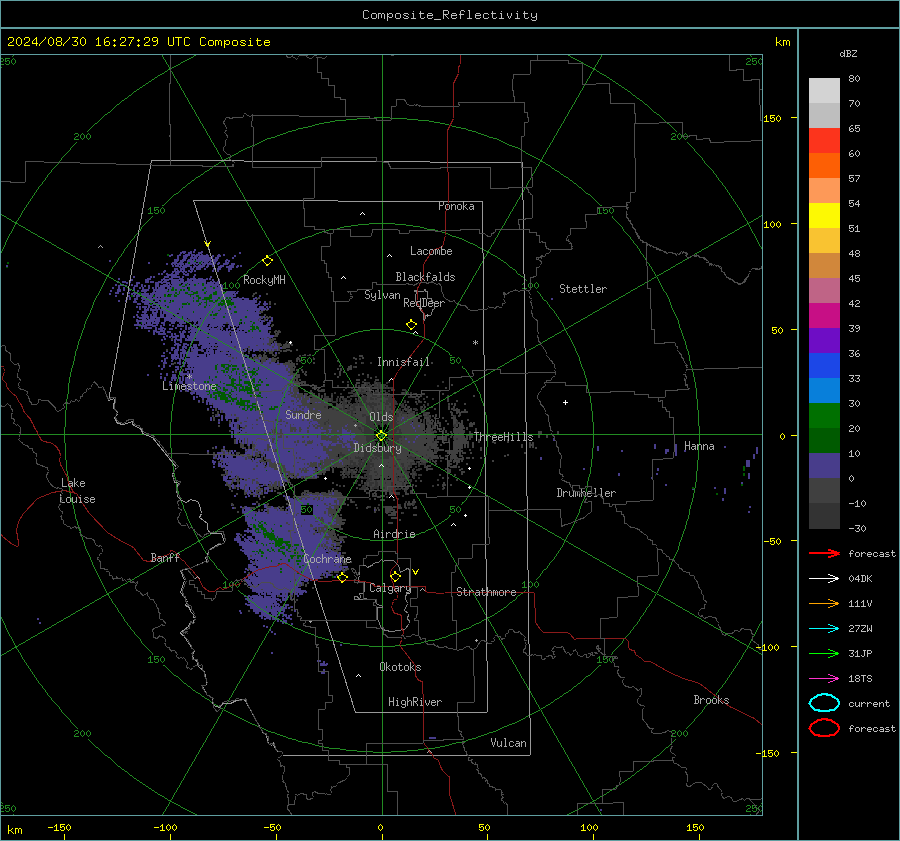Click the Strathmore label

coord(486,592)
